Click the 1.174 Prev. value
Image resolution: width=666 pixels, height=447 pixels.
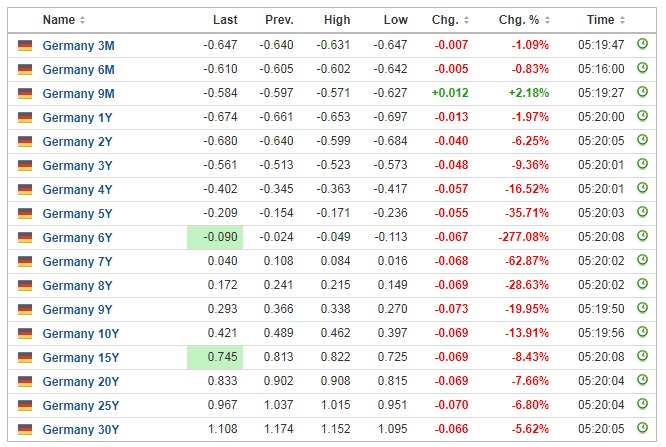pos(279,429)
